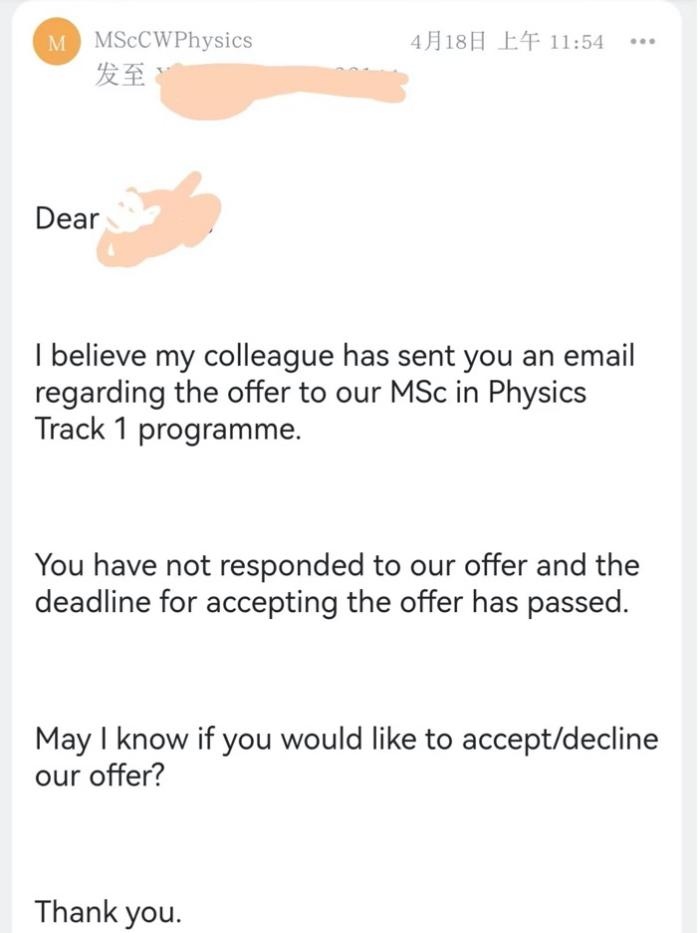The image size is (700, 933).
Task: Click the word 'email' in first paragraph
Action: point(599,356)
